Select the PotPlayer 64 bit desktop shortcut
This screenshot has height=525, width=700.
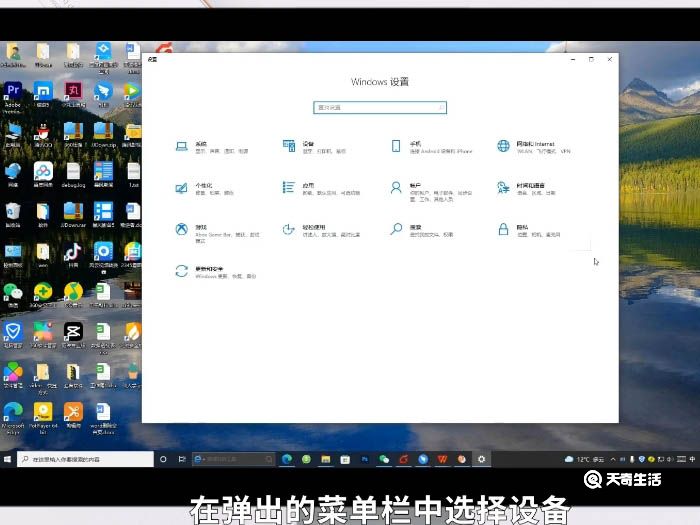[43, 418]
